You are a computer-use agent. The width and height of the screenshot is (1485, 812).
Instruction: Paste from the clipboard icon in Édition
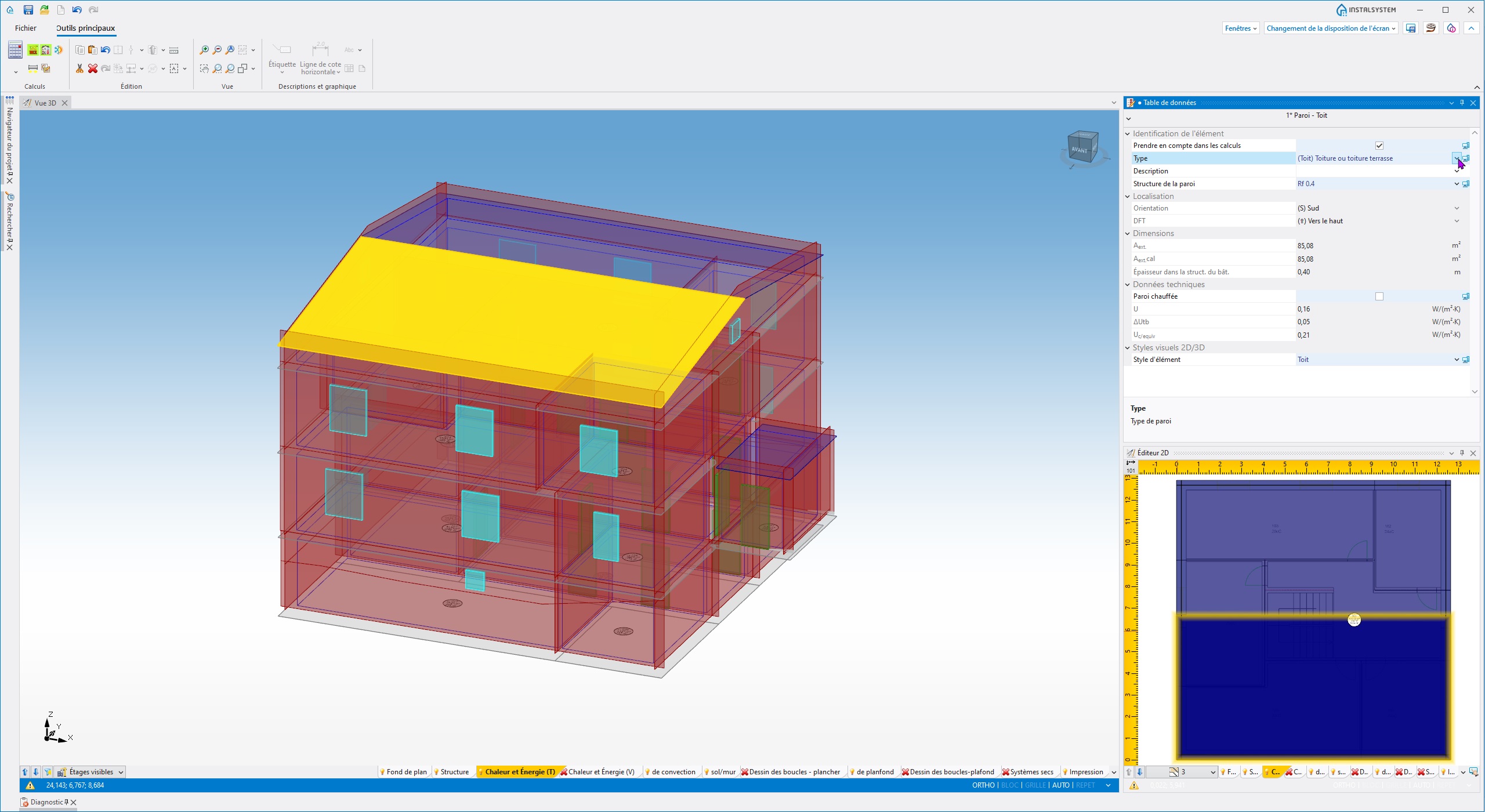[x=93, y=50]
